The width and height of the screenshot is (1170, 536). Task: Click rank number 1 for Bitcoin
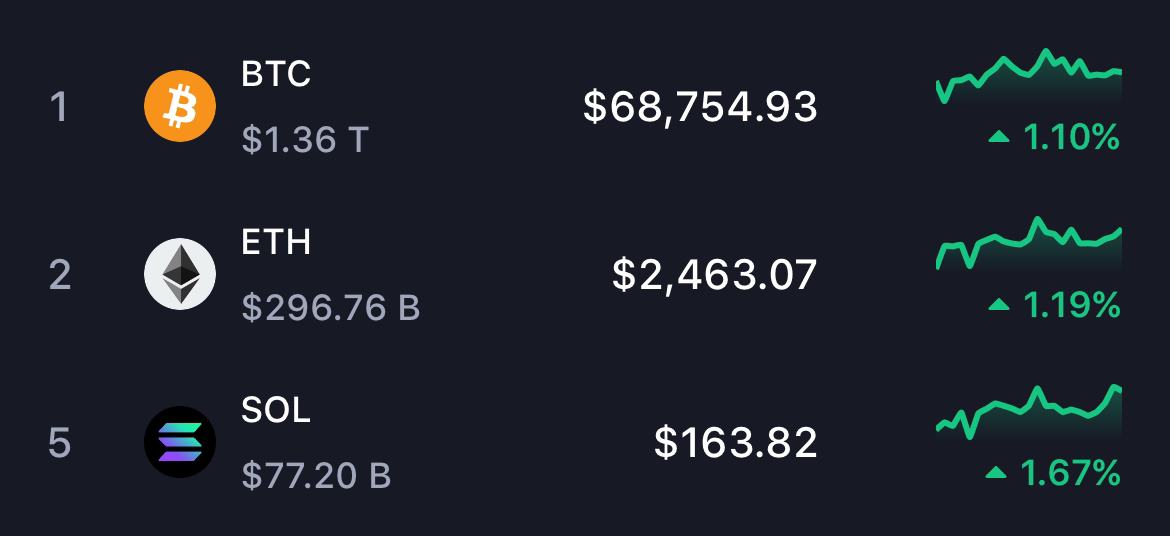(59, 107)
